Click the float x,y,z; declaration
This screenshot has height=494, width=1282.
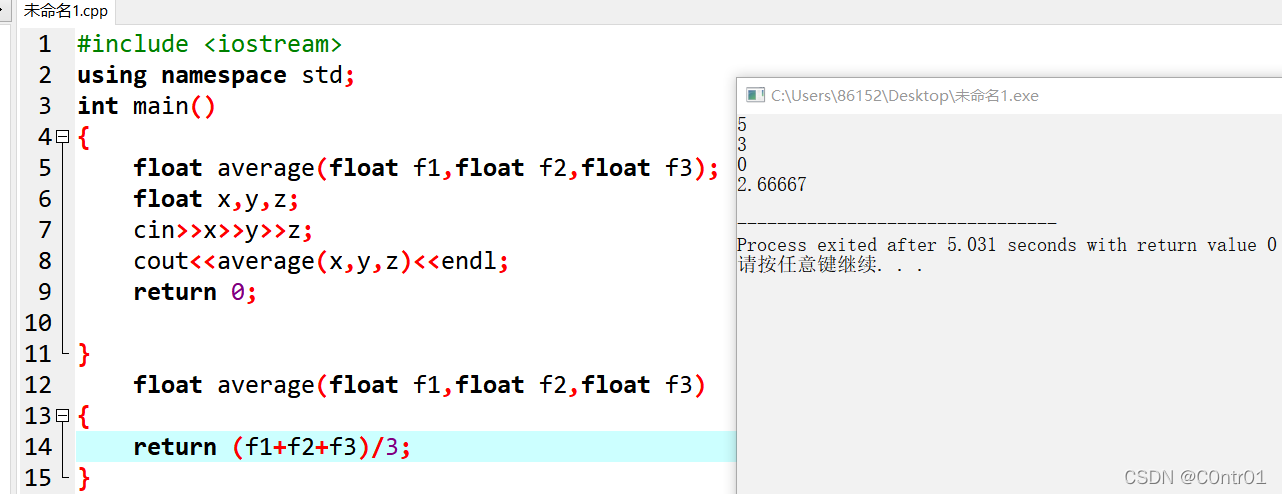click(216, 199)
